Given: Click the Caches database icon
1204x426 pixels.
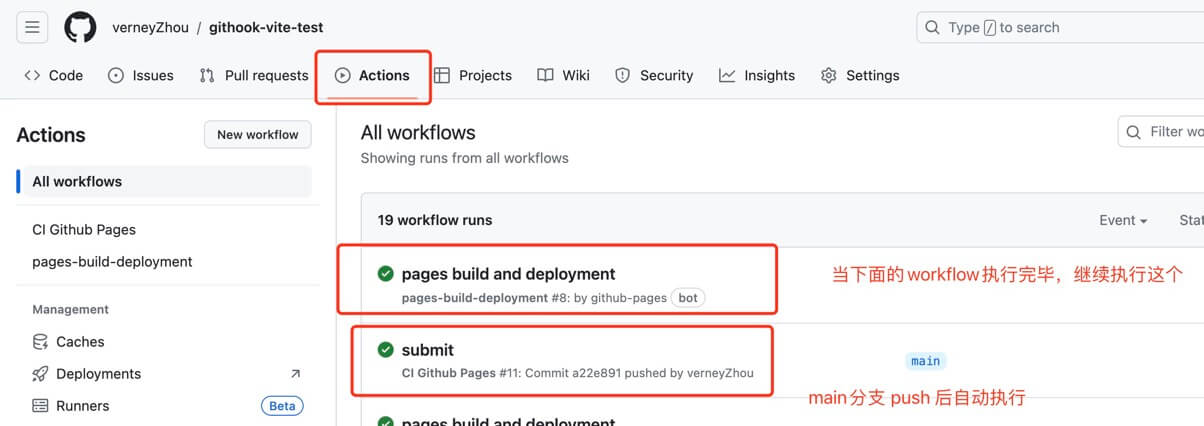Looking at the screenshot, I should (40, 342).
